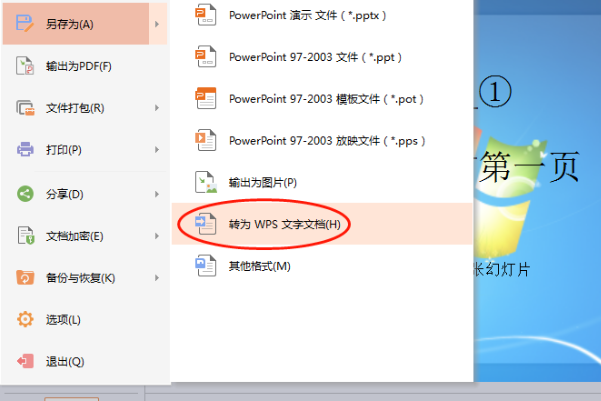
Task: Expand the 分享(D) submenu arrow
Action: 157,194
